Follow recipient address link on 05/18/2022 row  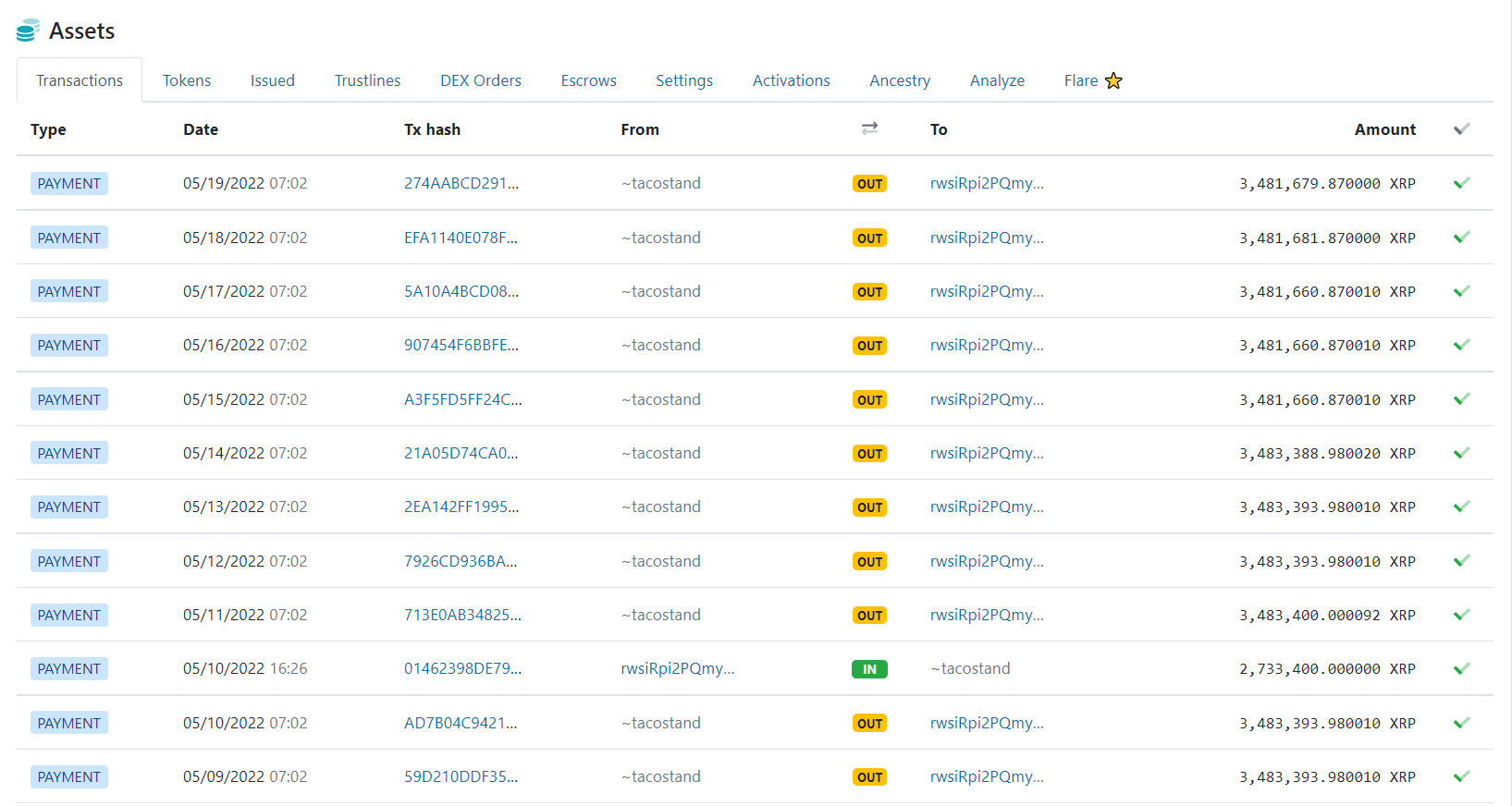pos(986,238)
